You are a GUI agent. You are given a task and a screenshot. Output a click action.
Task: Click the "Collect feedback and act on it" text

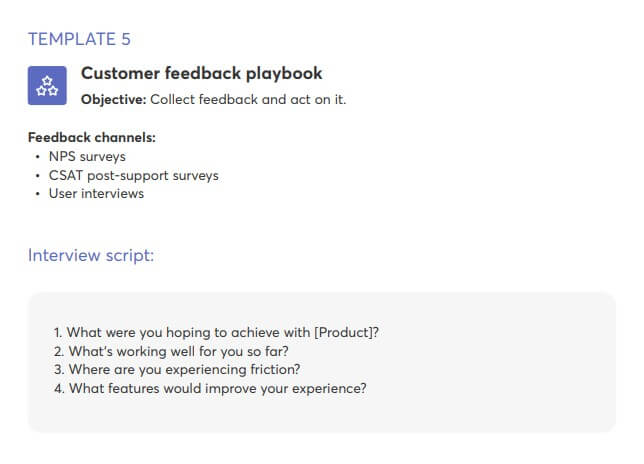248,99
